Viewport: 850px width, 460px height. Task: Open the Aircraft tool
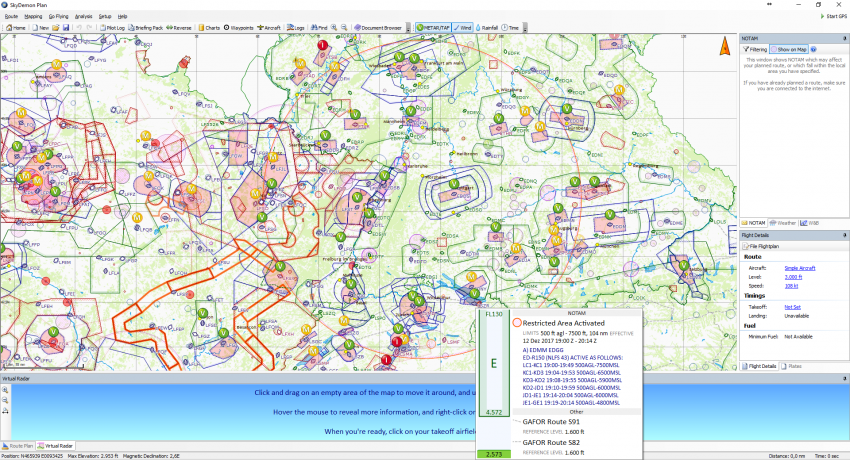[269, 28]
